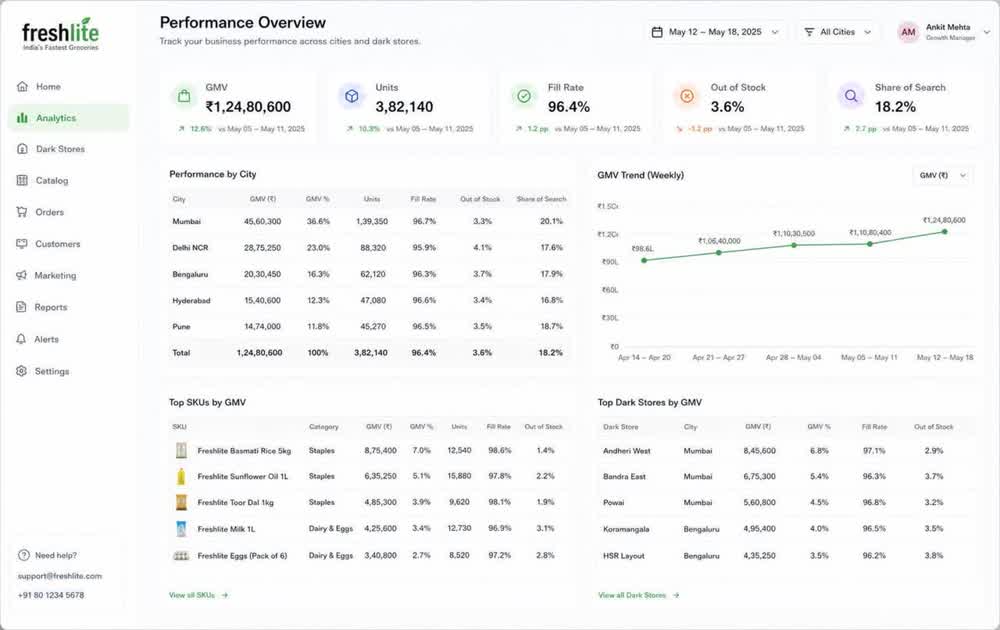Click the Units box icon
Screen dimensions: 1000x630
click(351, 96)
